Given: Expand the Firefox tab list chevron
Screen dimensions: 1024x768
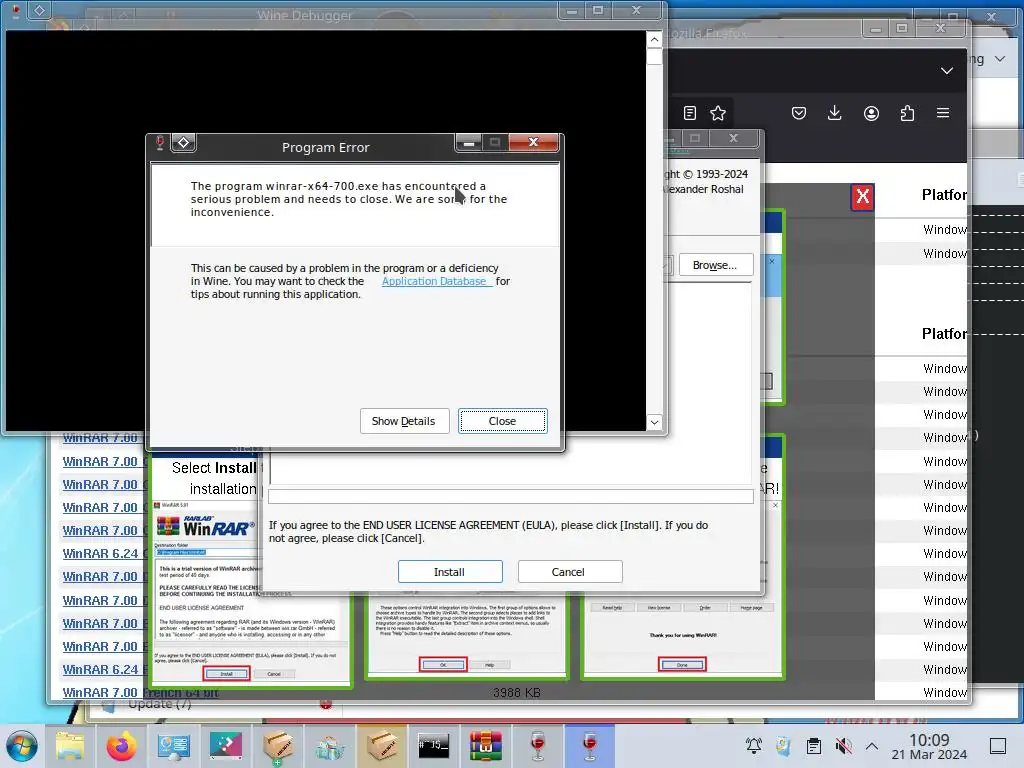Looking at the screenshot, I should click(947, 71).
